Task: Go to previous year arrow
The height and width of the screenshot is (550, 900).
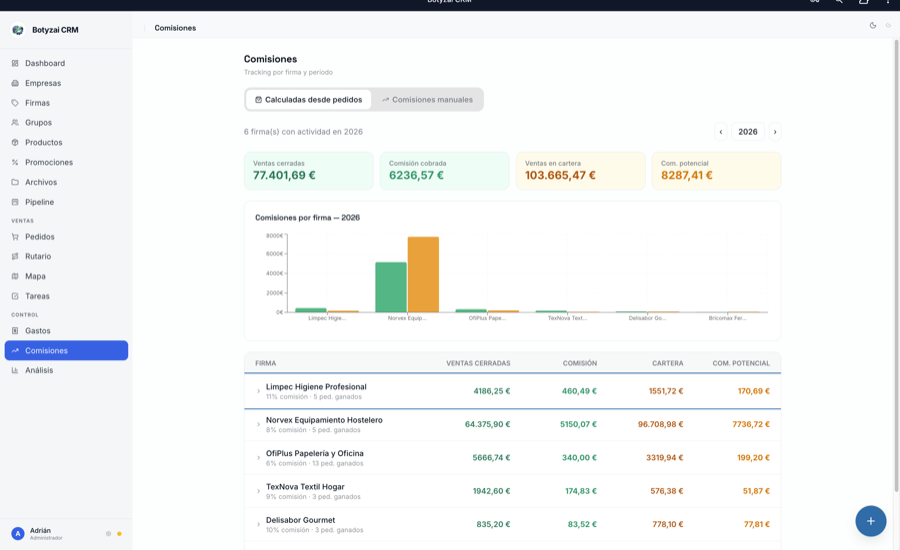Action: (x=721, y=131)
